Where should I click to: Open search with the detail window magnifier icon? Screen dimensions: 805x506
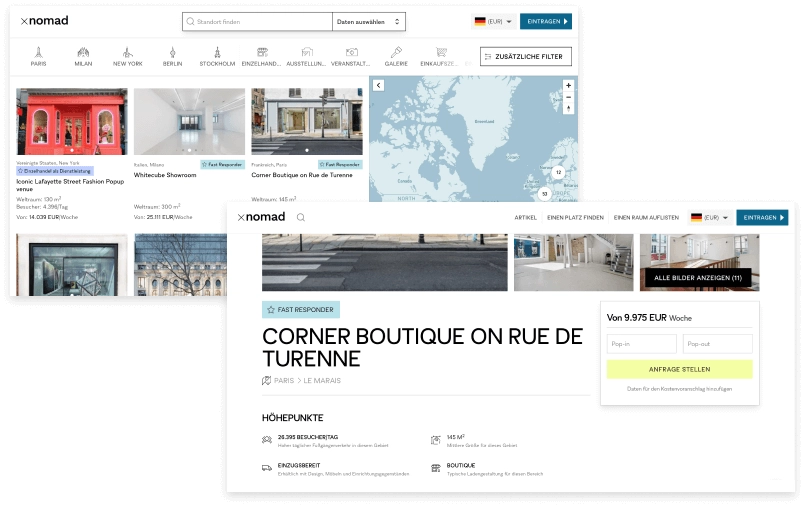[301, 218]
